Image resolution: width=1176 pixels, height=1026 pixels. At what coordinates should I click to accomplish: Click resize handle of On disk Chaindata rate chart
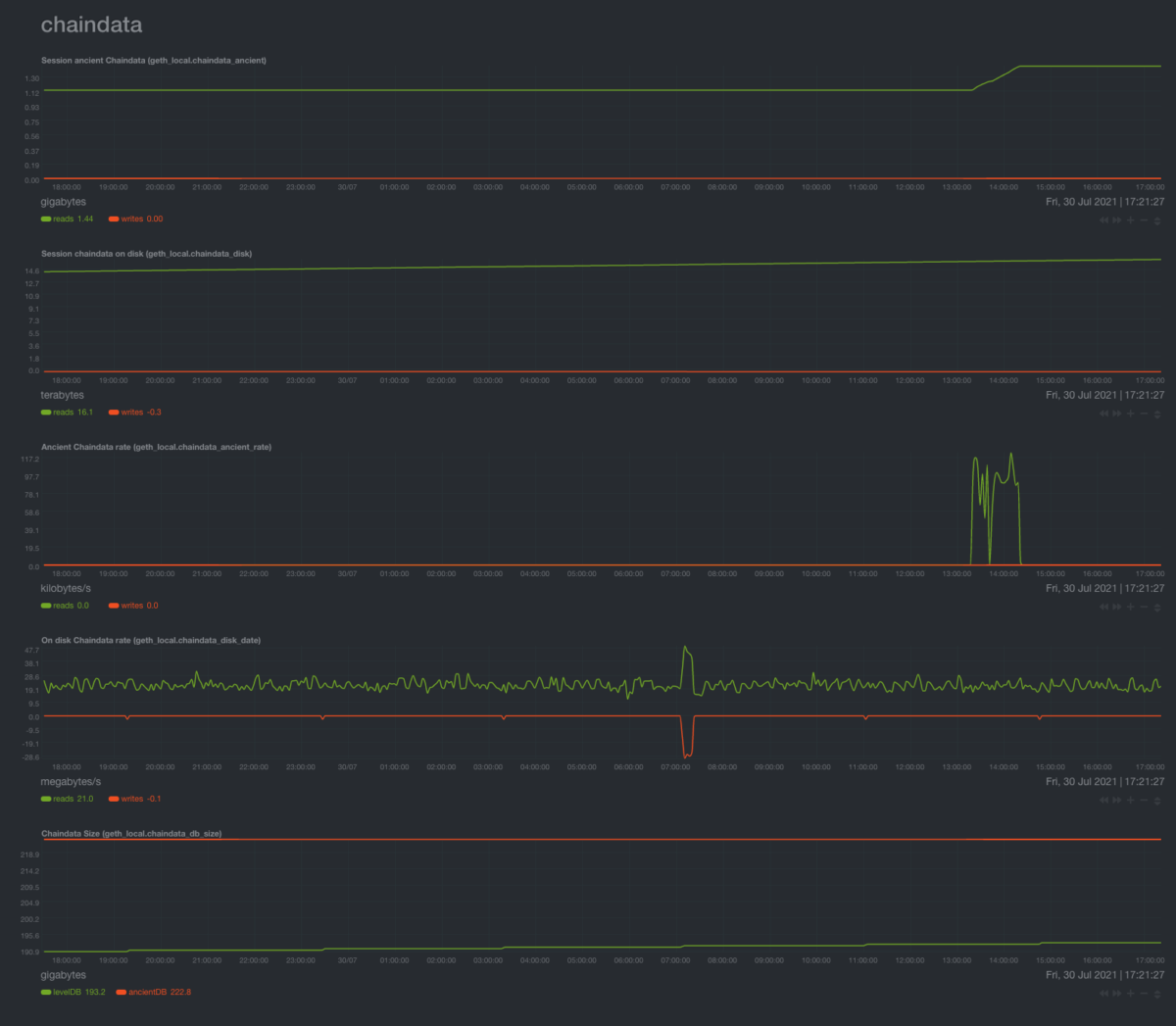point(1157,800)
